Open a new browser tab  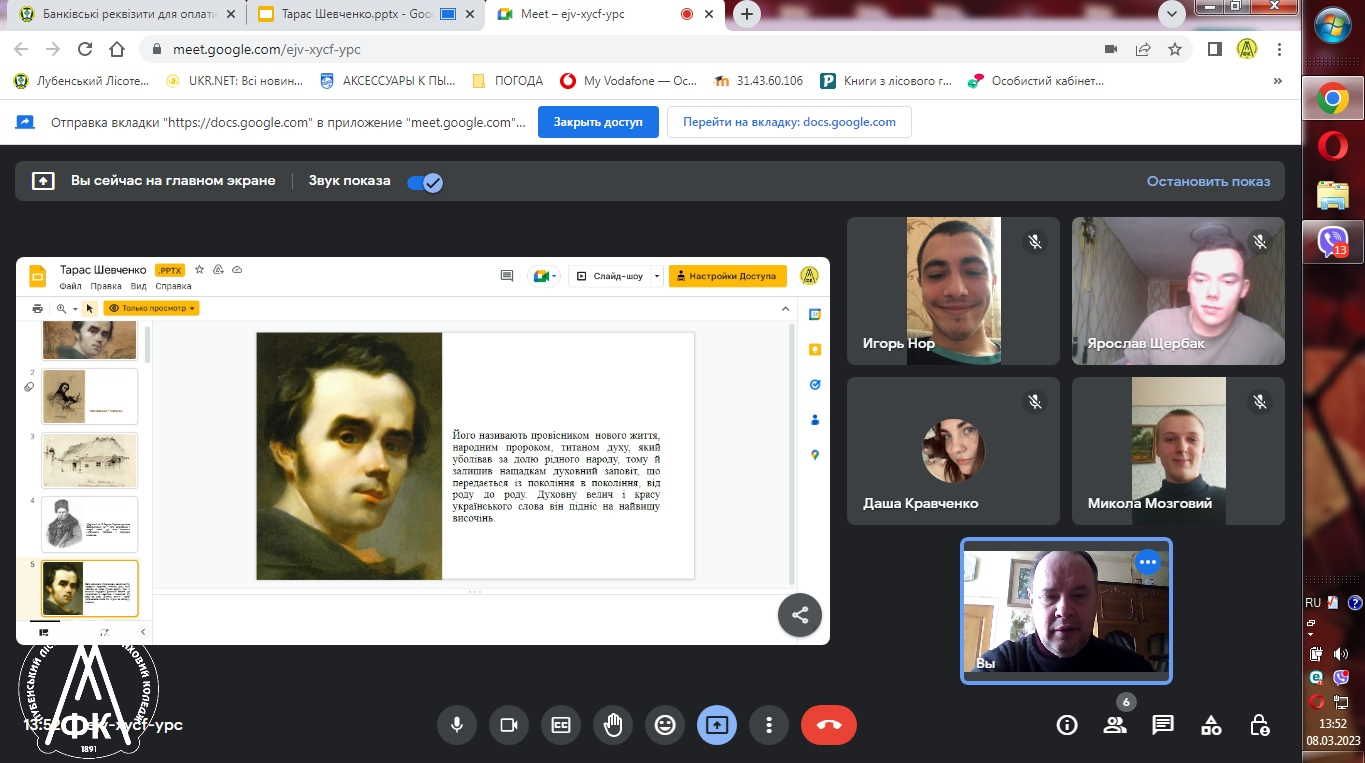[747, 14]
